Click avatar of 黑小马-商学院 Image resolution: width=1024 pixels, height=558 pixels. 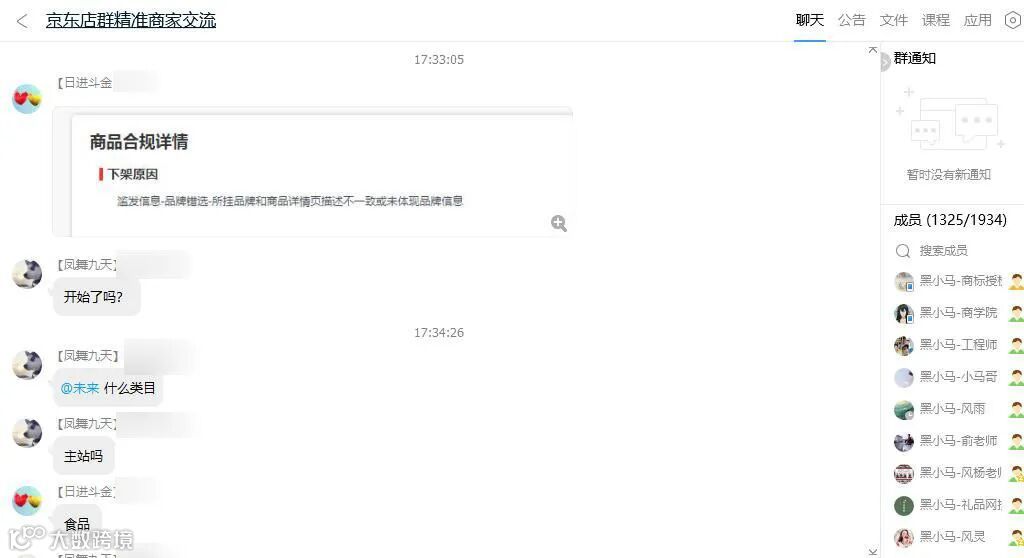click(904, 314)
